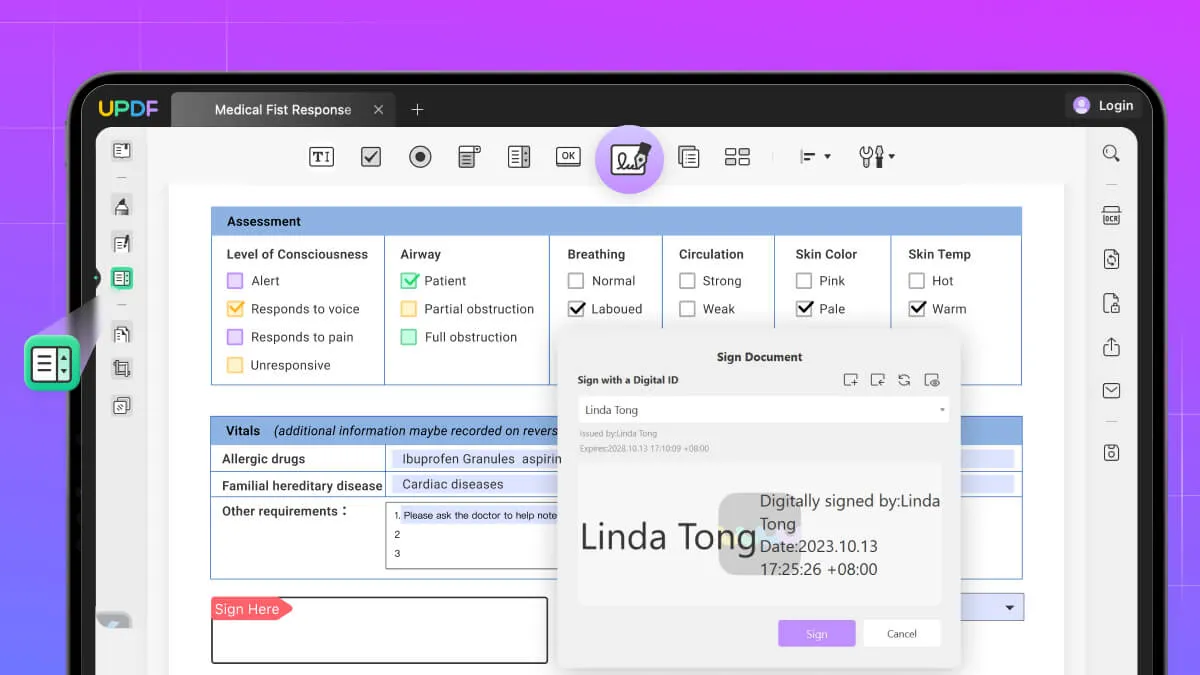Toggle the Normal breathing checkbox
Viewport: 1200px width, 675px height.
(x=576, y=281)
